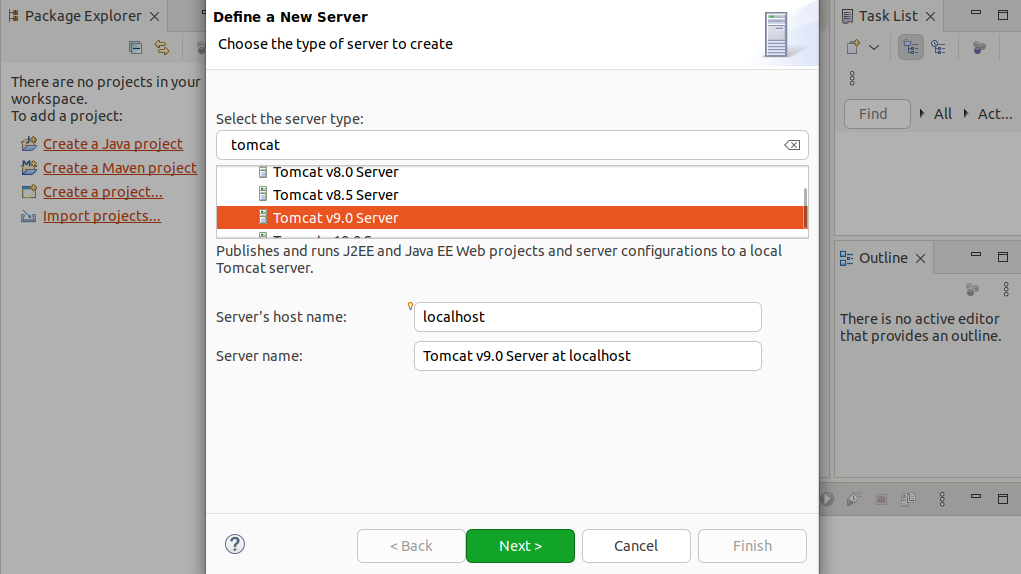
Task: Click the new project icon beside Create a project
Action: tap(29, 191)
